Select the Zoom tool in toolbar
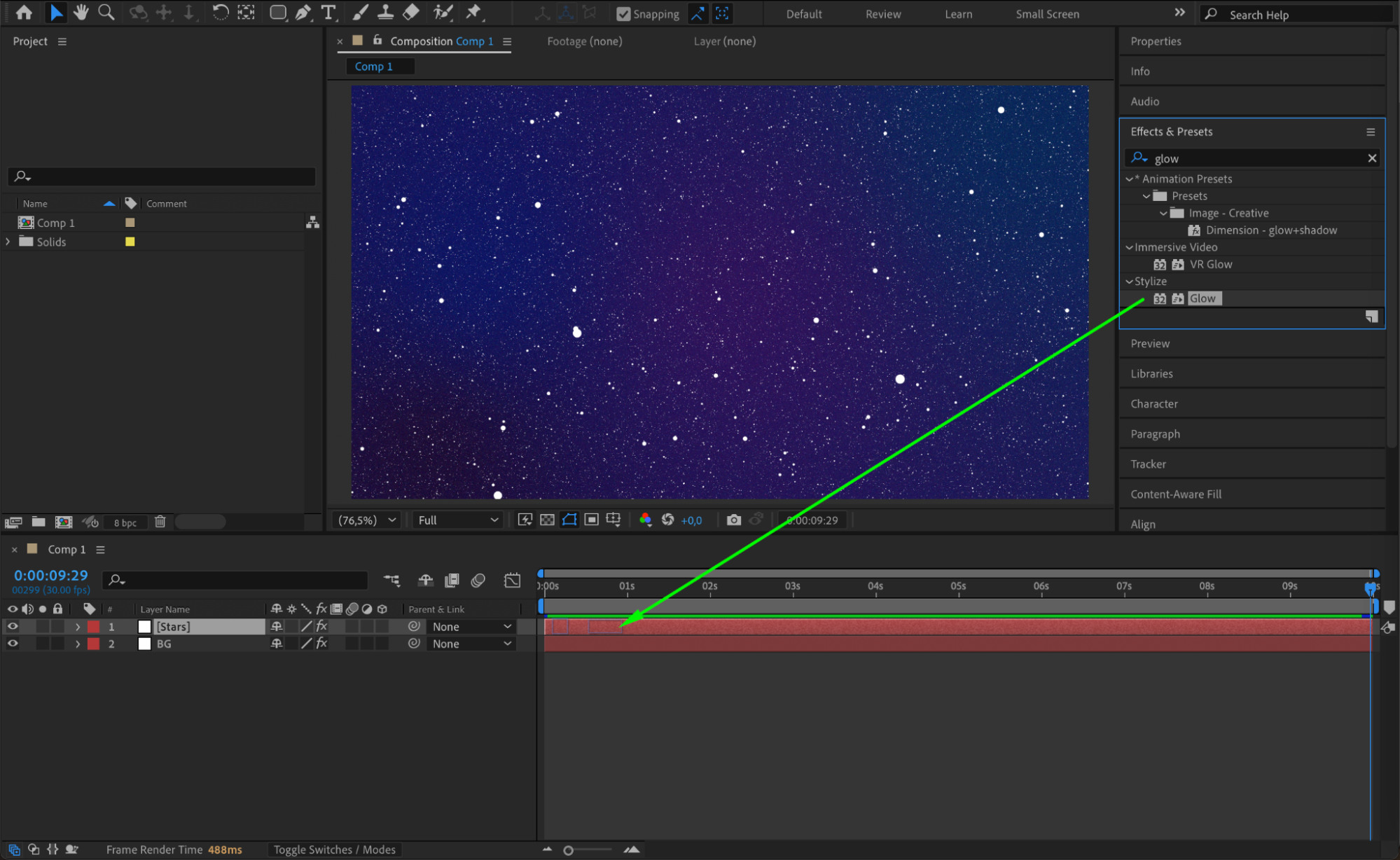Viewport: 1400px width, 860px height. tap(106, 12)
